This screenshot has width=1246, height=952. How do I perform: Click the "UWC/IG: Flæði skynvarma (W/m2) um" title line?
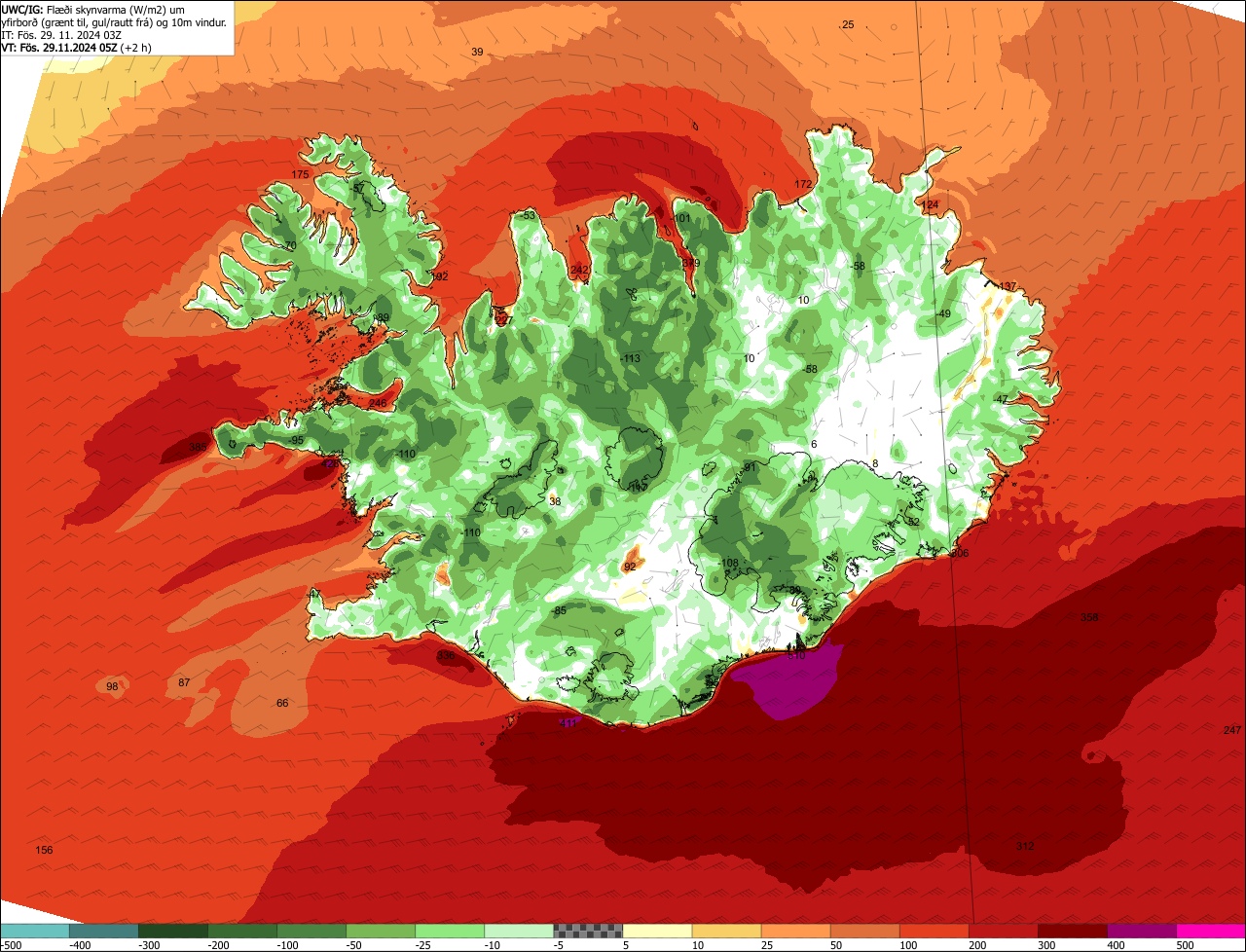tap(92, 9)
